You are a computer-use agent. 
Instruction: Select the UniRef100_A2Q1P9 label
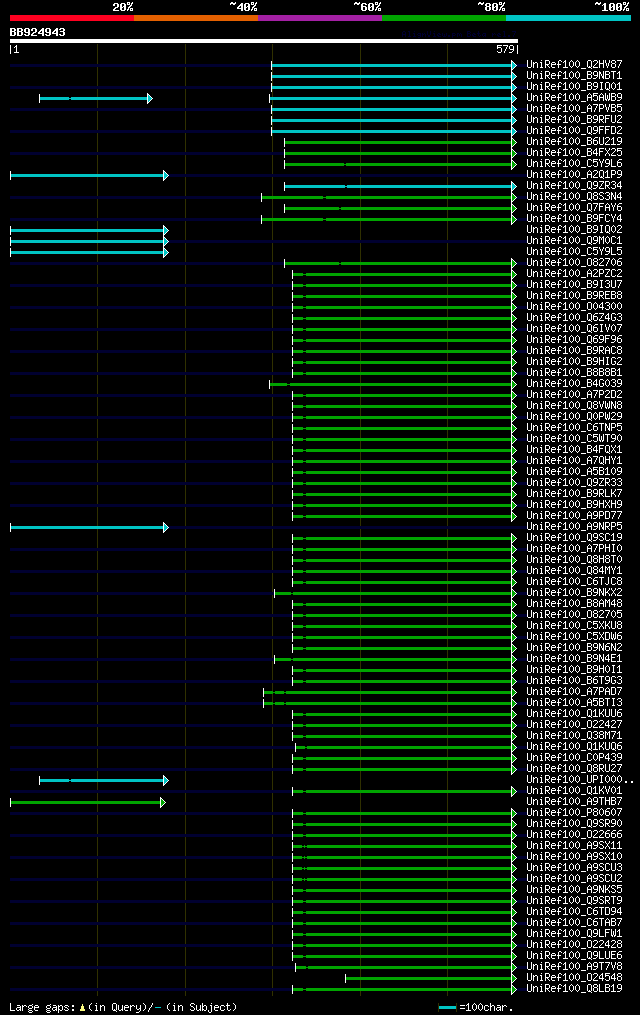(574, 175)
